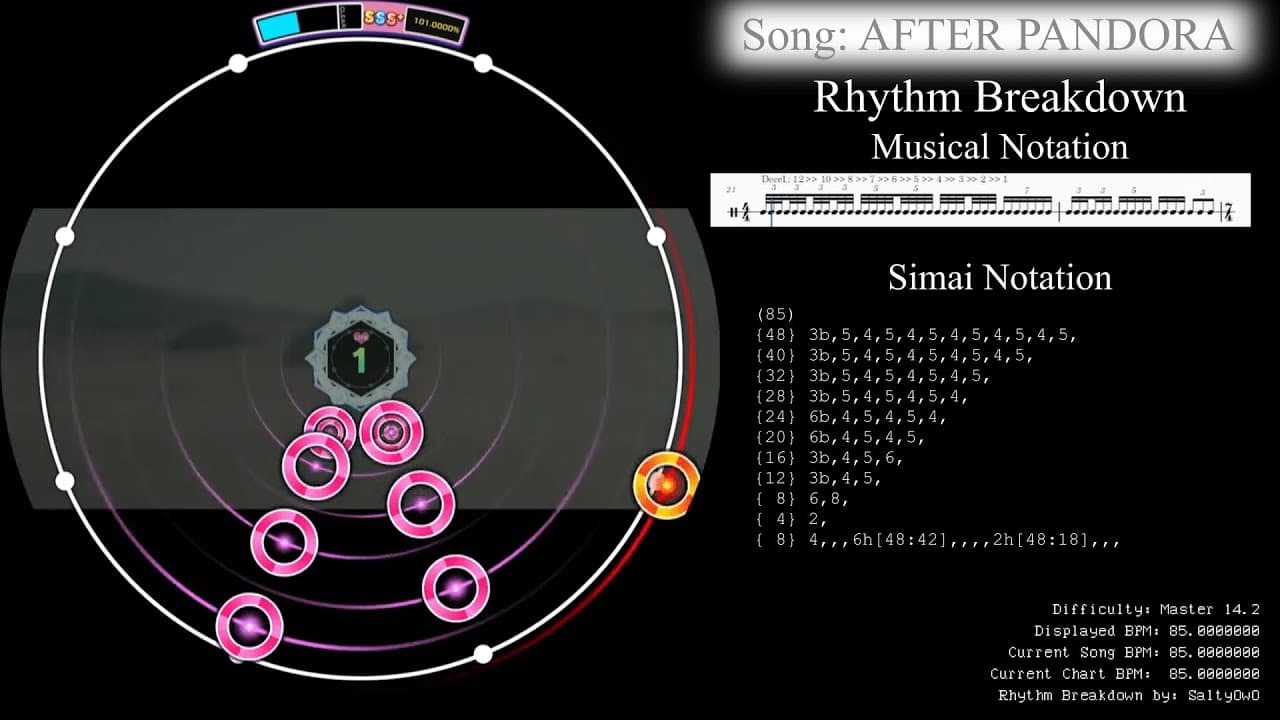This screenshot has height=720, width=1280.
Task: Click the 'Song: AFTER PANDORA' title
Action: tap(987, 35)
